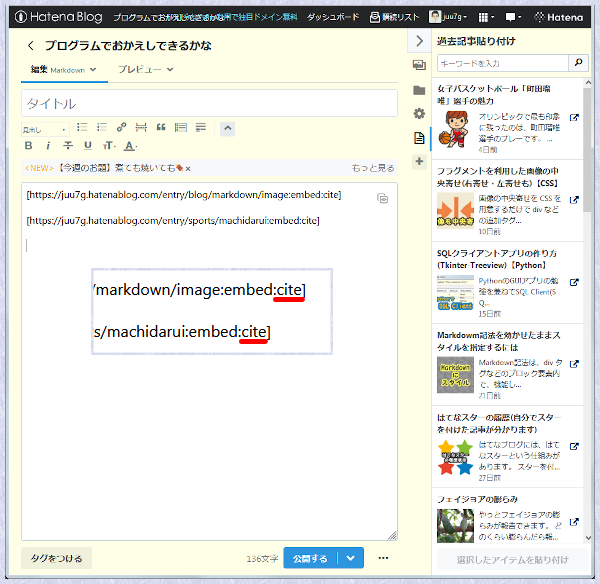Click the scroll up arrow of article list

pyautogui.click(x=588, y=83)
